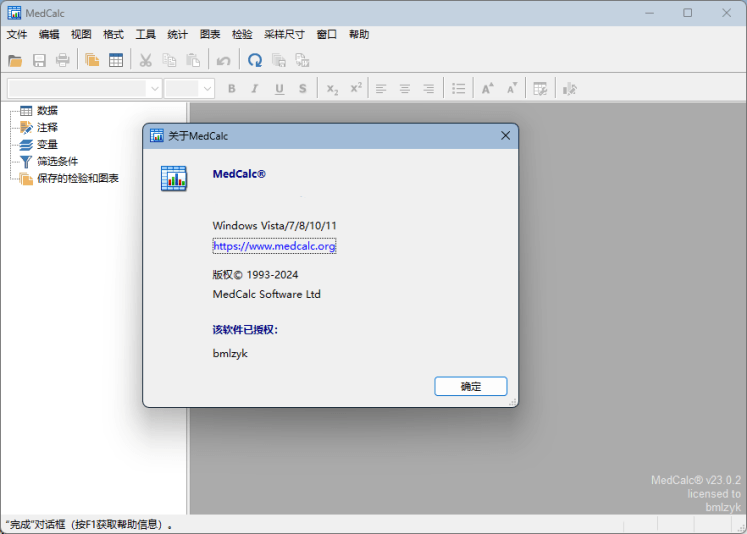Open the https://www.medcalc.org link
Image resolution: width=747 pixels, height=534 pixels.
coord(274,246)
